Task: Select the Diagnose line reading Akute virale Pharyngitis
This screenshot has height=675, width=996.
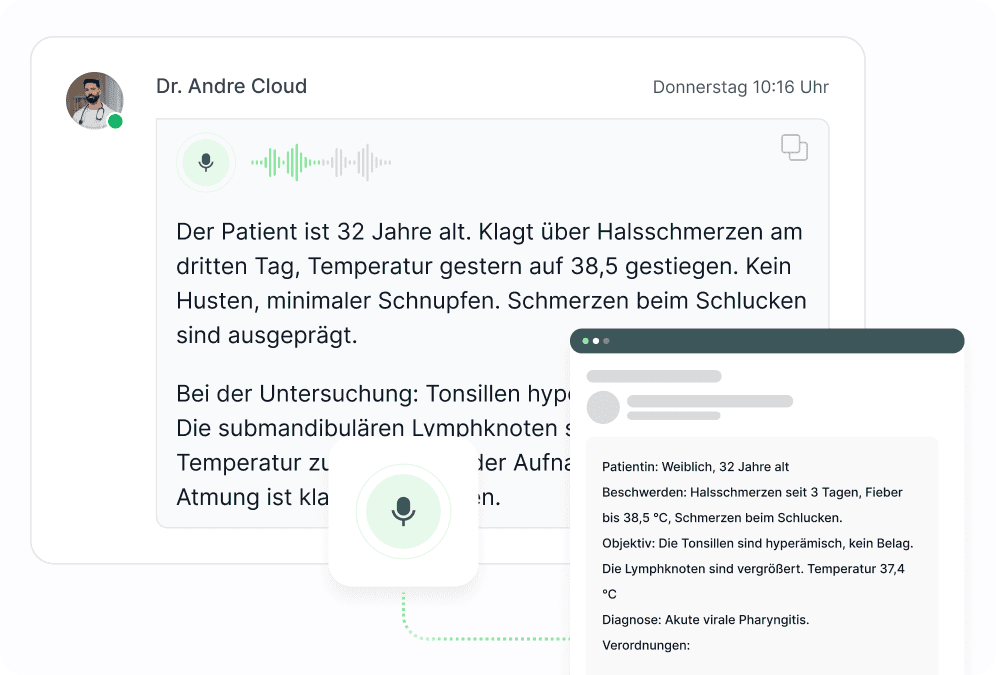Action: pos(705,619)
